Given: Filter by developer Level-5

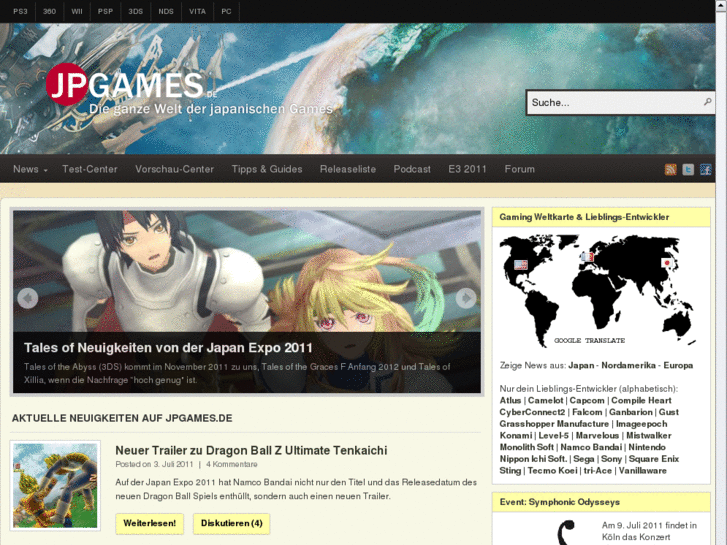Looking at the screenshot, I should click(x=553, y=435).
